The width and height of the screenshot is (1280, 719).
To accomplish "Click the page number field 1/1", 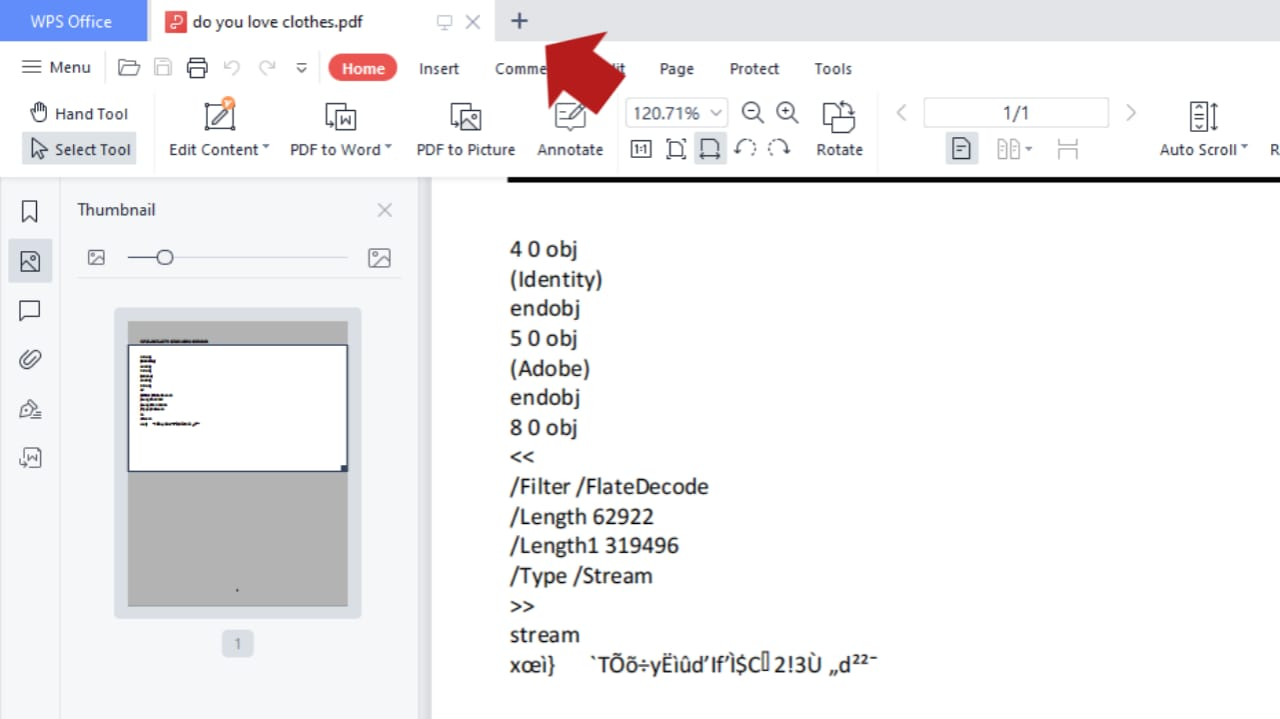I will point(1016,113).
